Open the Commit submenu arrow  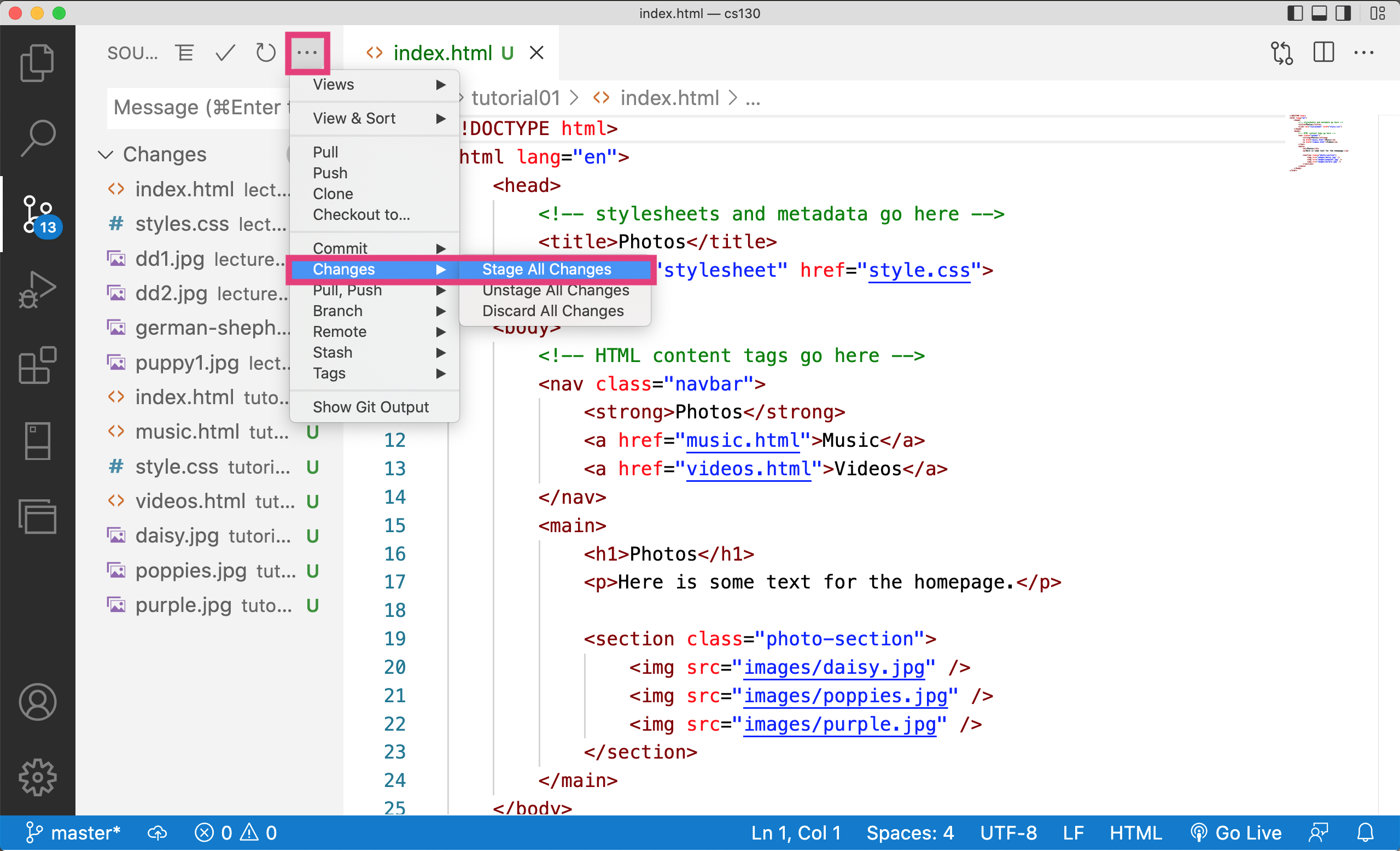click(x=441, y=248)
